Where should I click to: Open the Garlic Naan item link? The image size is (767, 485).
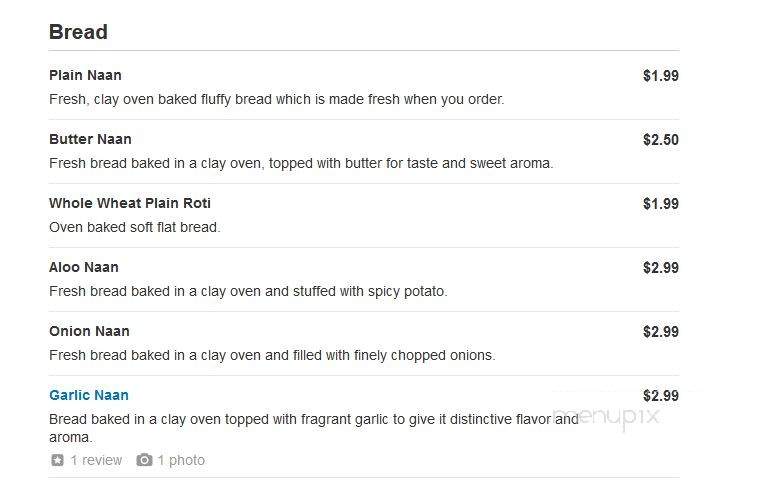[x=89, y=395]
